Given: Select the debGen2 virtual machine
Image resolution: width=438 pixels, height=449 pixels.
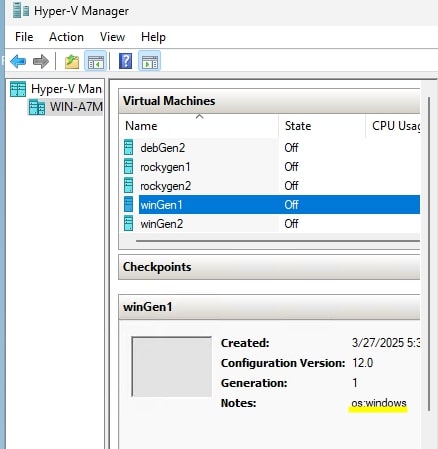Looking at the screenshot, I should [x=162, y=148].
